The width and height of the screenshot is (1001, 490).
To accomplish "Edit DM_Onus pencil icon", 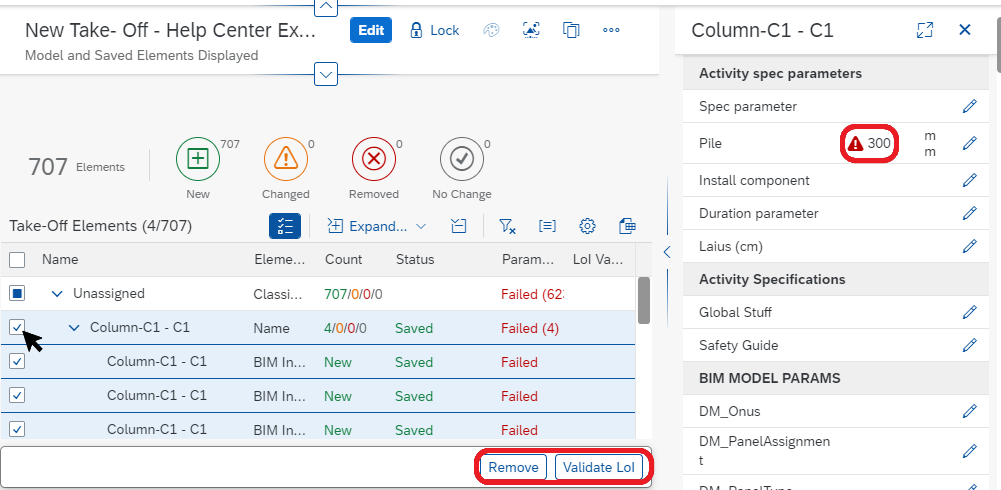I will [969, 411].
